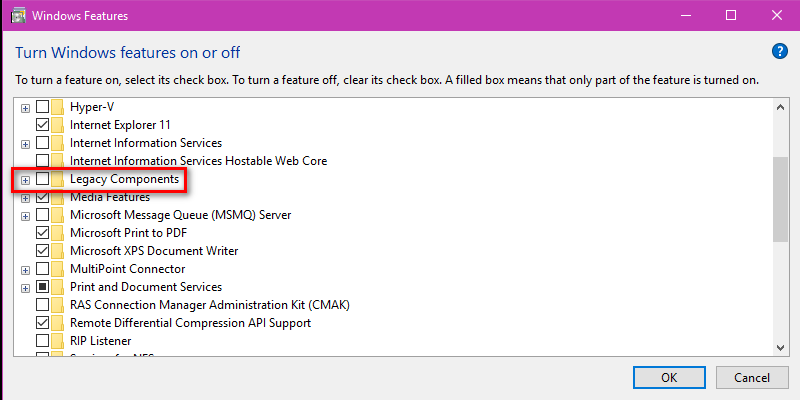The width and height of the screenshot is (800, 400).
Task: Click the RIP Listener folder icon
Action: tap(58, 341)
